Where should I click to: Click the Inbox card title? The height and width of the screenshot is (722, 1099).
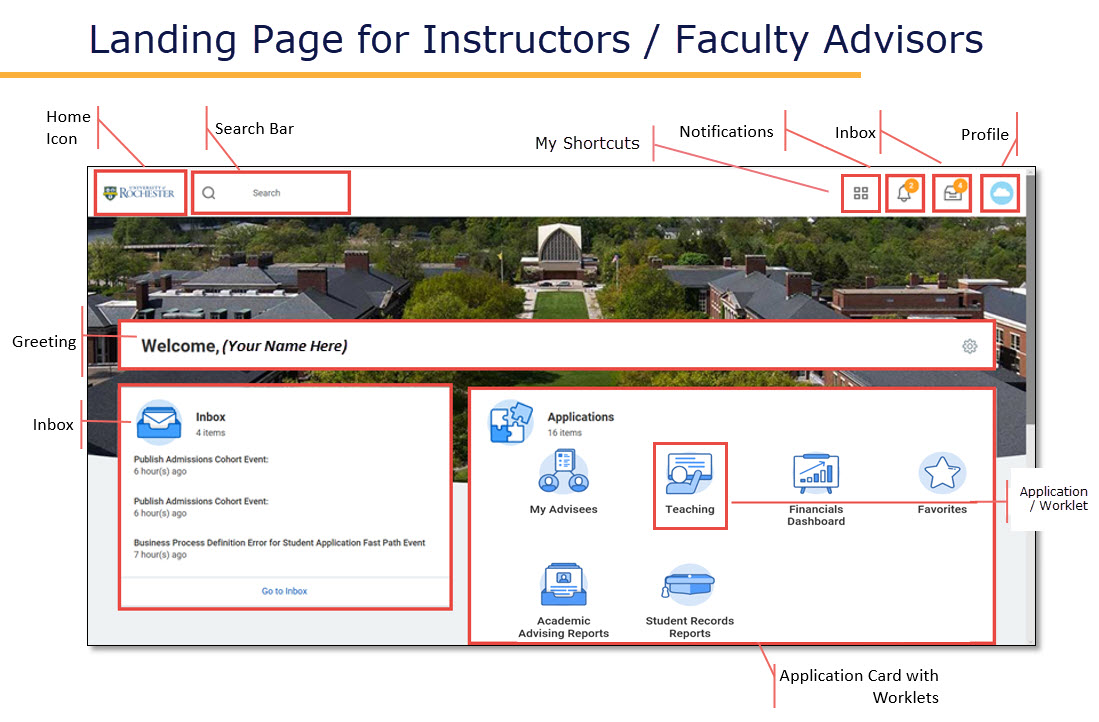(x=210, y=417)
